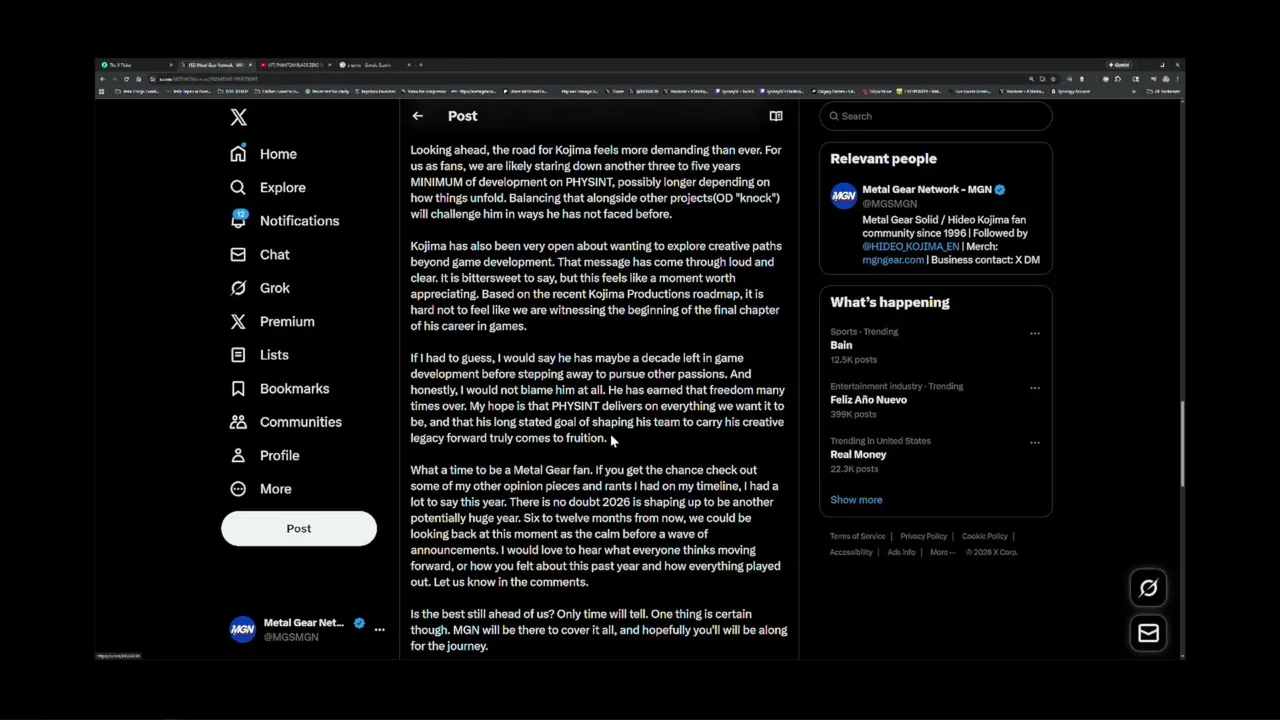1280x720 pixels.
Task: Open Notifications with the unread badge
Action: [284, 221]
